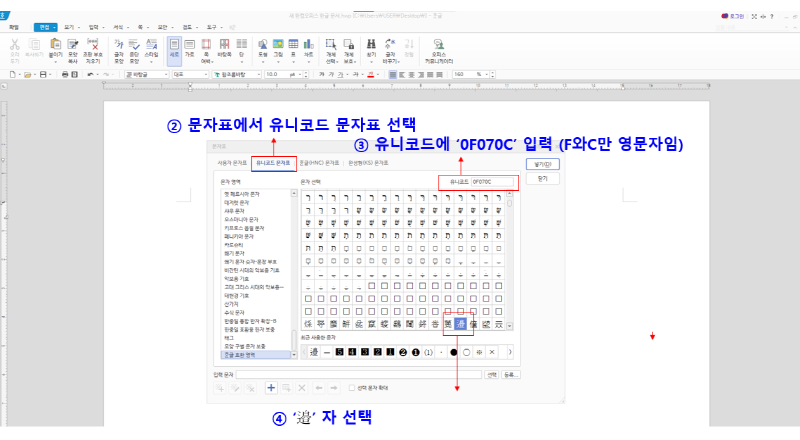Click the red font color swatch
Viewport: 800px width, 440px height.
(x=371, y=75)
